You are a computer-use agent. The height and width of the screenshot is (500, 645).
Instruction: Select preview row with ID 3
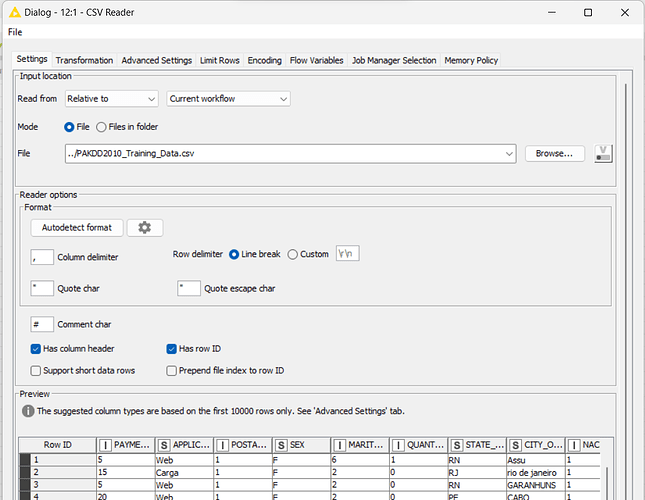[58, 485]
